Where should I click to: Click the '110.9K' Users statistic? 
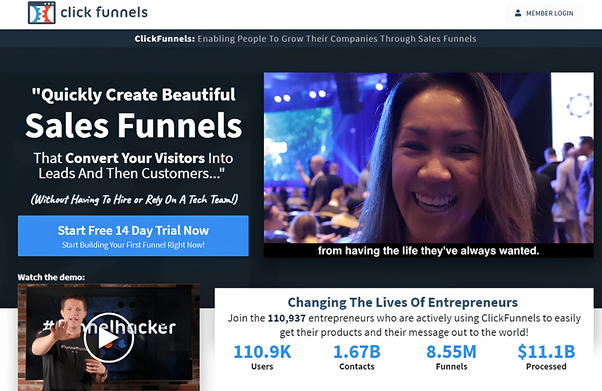point(262,351)
